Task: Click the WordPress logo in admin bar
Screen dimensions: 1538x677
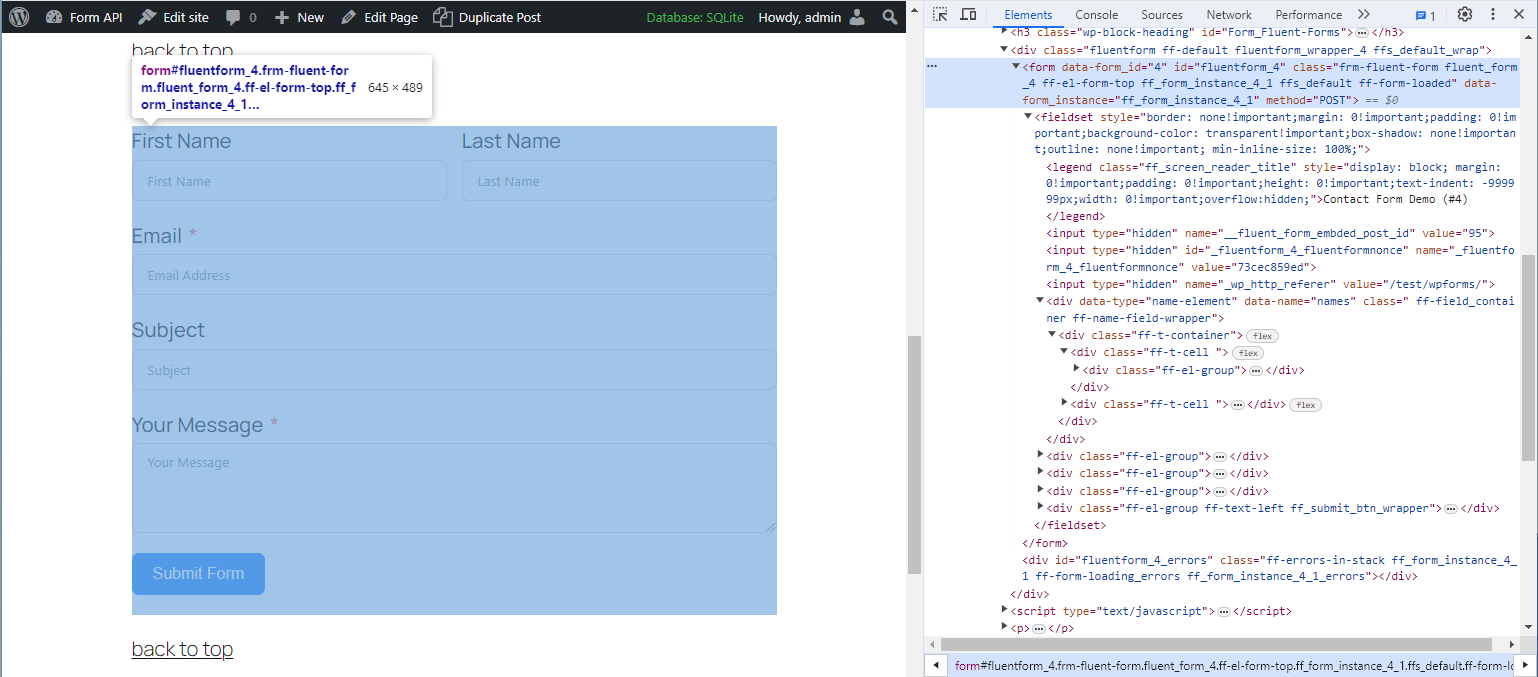Action: click(20, 17)
